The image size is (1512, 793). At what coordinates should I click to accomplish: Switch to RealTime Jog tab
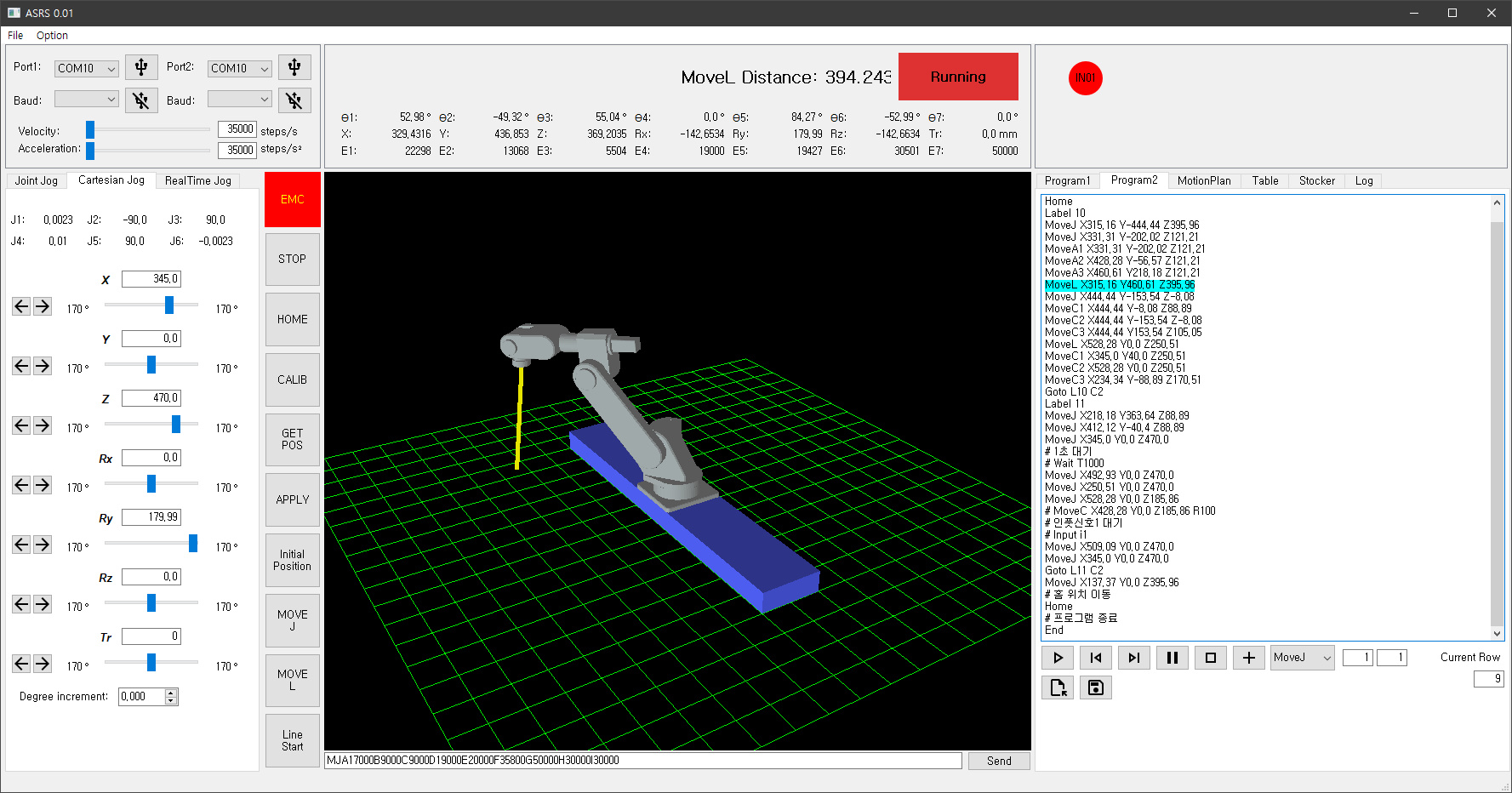coord(198,180)
